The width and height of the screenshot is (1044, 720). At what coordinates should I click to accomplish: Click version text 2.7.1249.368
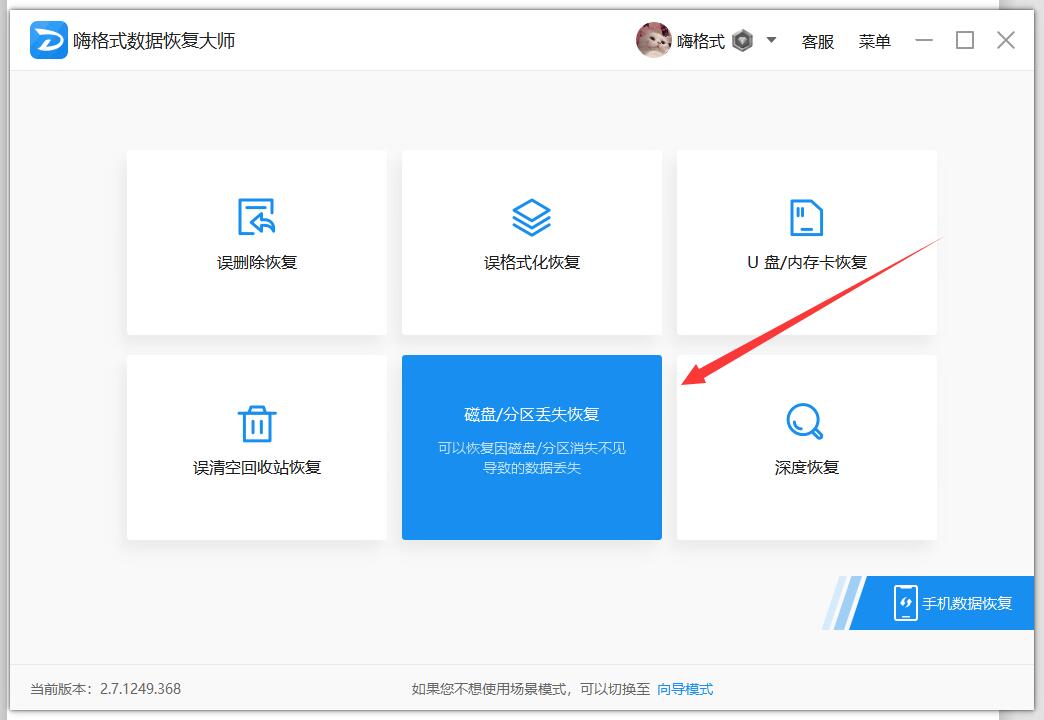click(140, 689)
